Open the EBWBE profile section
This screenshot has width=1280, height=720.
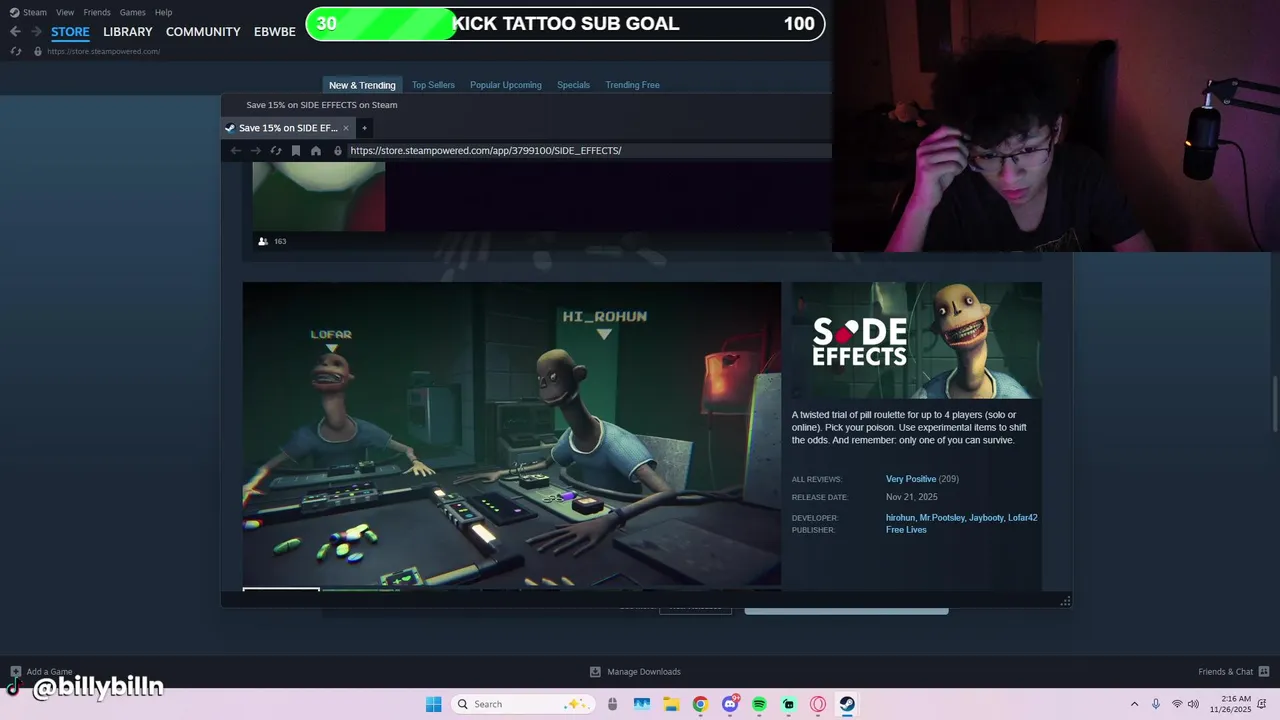tap(275, 32)
